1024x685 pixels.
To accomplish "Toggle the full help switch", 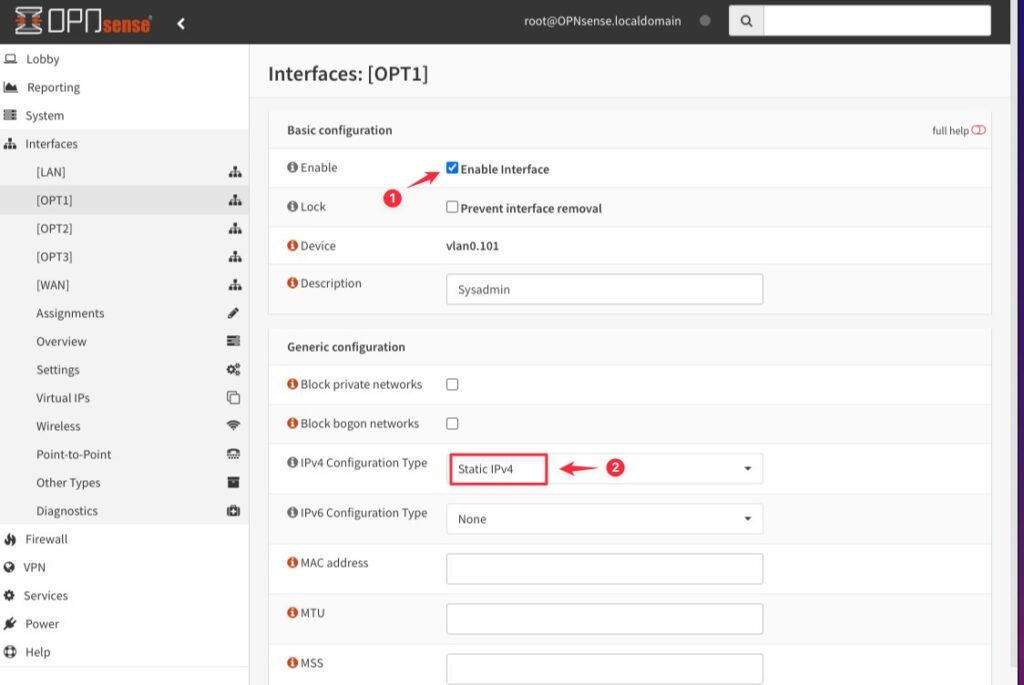I will coord(978,130).
